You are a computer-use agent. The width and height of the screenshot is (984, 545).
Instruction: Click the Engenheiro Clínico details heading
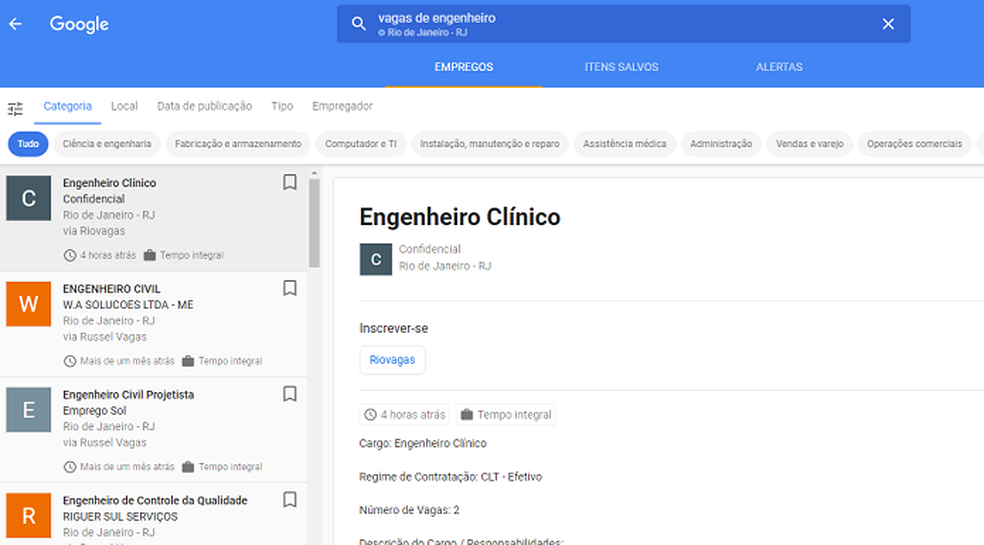460,217
